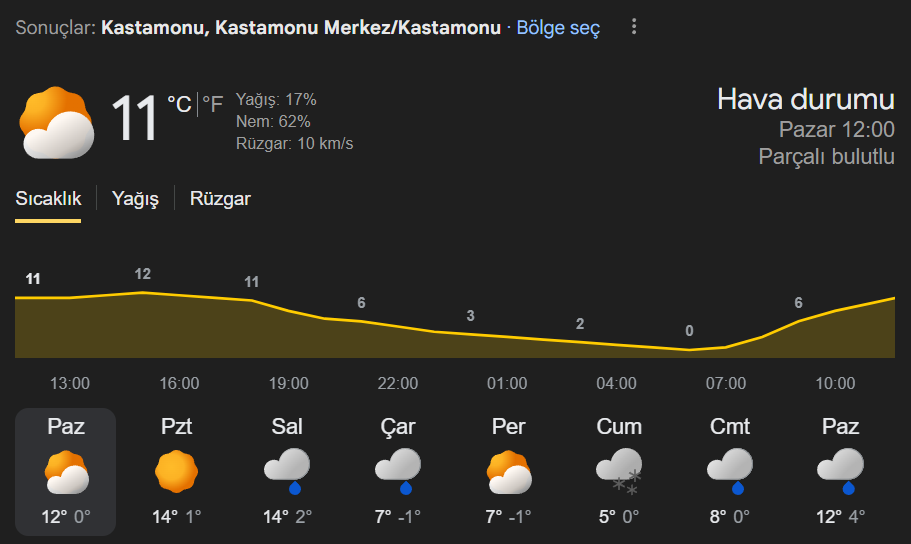The height and width of the screenshot is (544, 911).
Task: Select Cmt rain forecast icon
Action: tap(730, 472)
